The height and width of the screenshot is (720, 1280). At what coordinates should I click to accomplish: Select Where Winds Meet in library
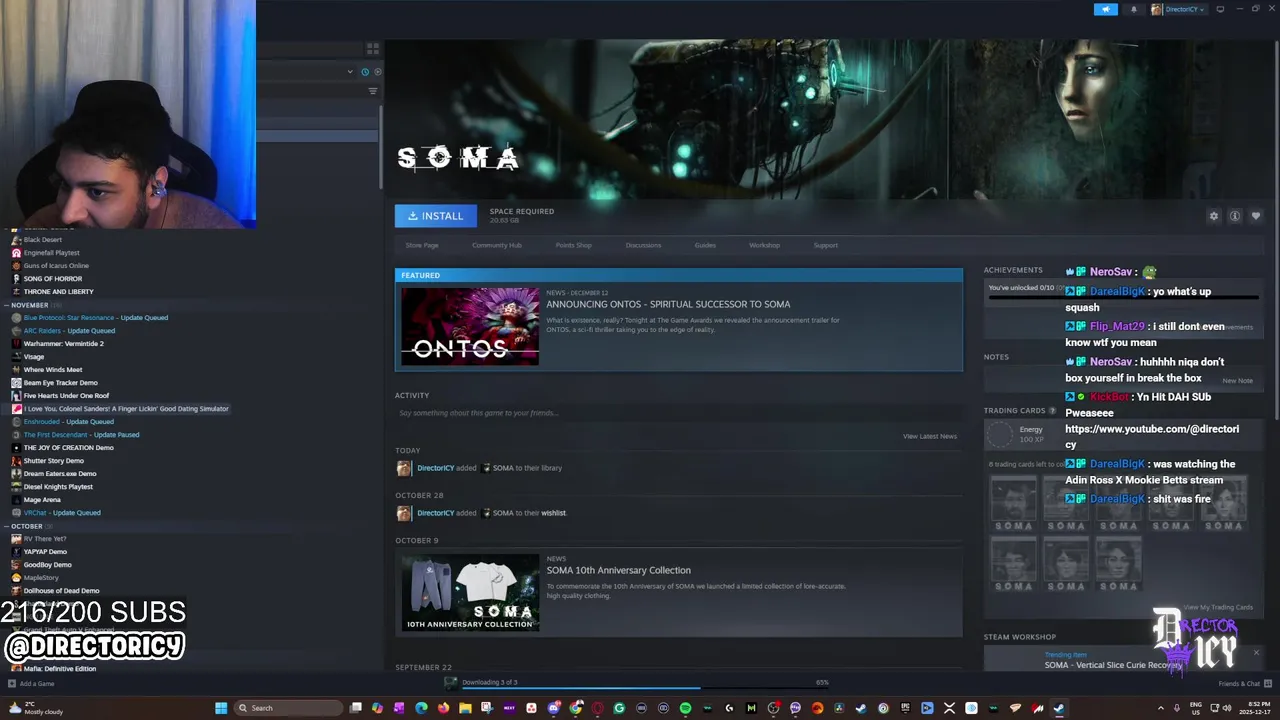52,370
